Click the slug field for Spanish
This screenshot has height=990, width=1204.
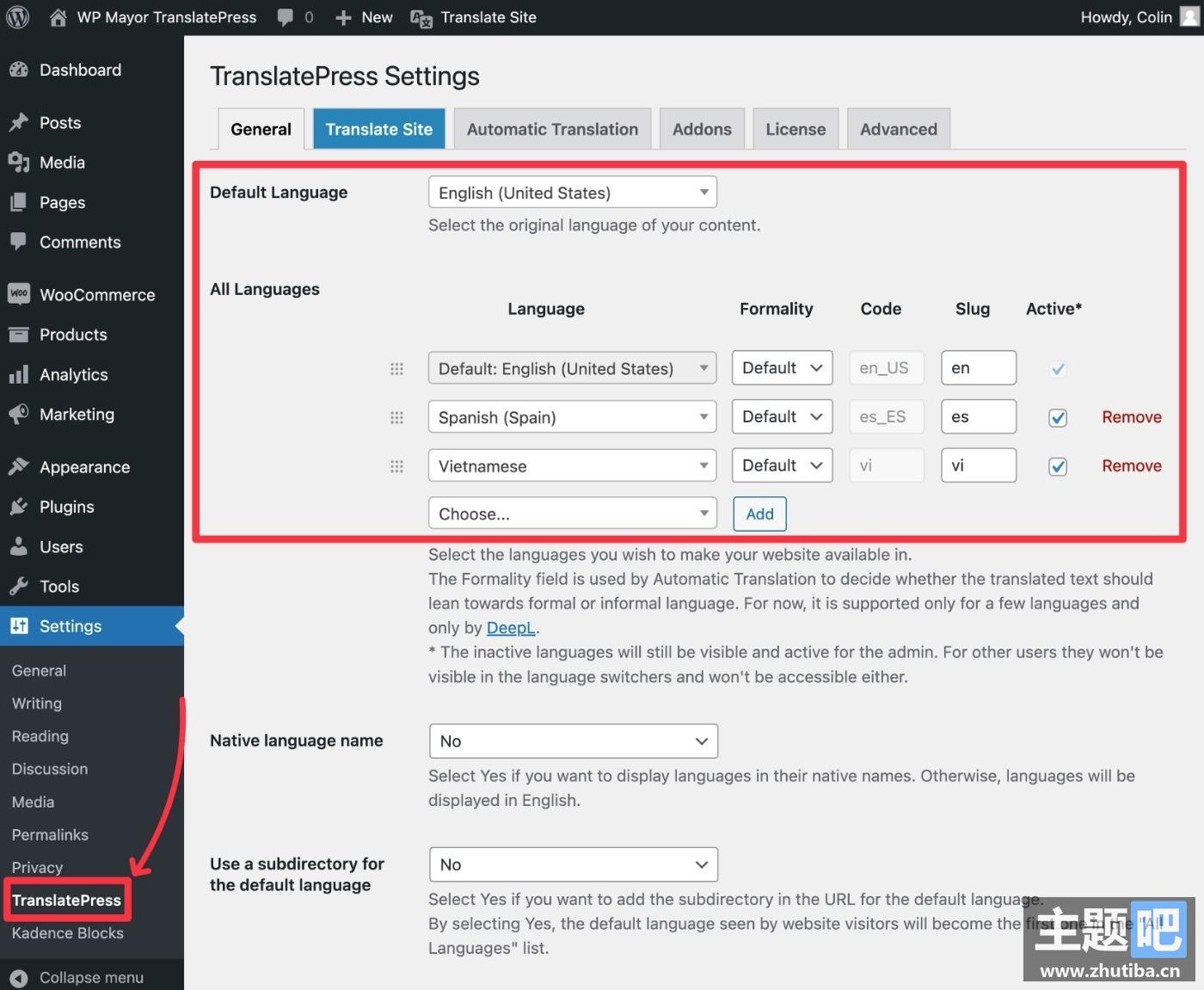point(979,416)
